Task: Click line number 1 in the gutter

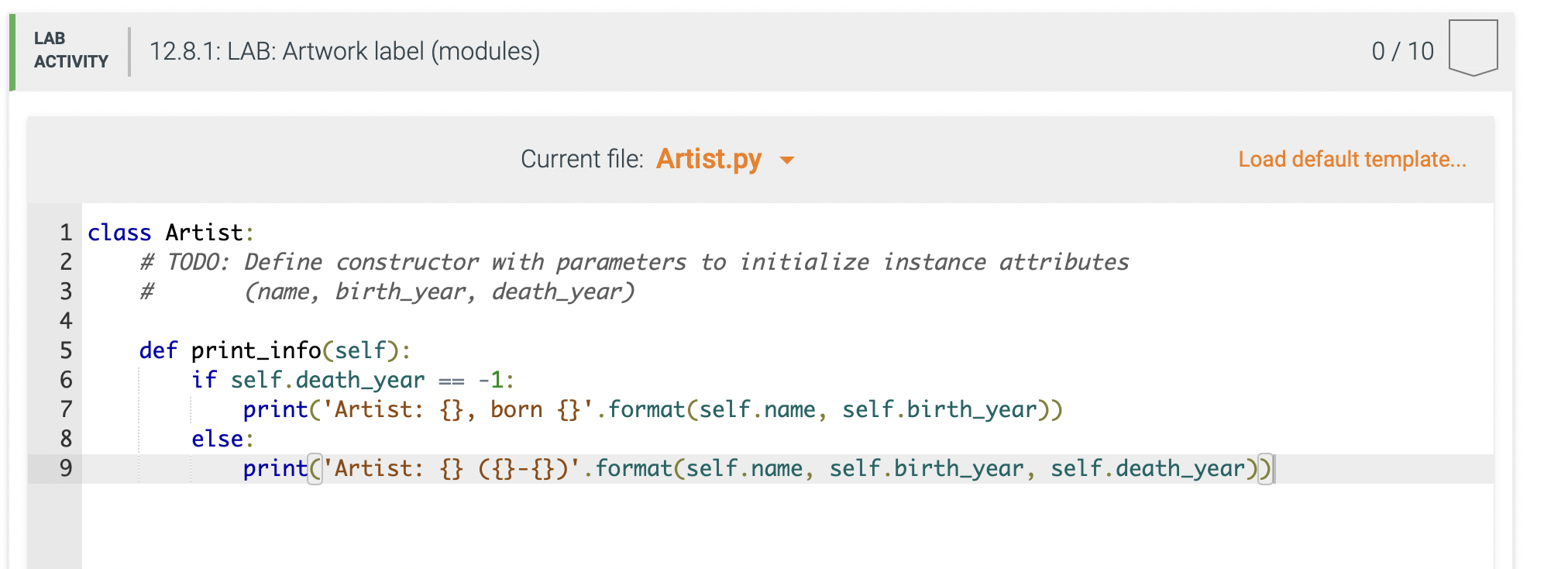Action: pyautogui.click(x=66, y=233)
